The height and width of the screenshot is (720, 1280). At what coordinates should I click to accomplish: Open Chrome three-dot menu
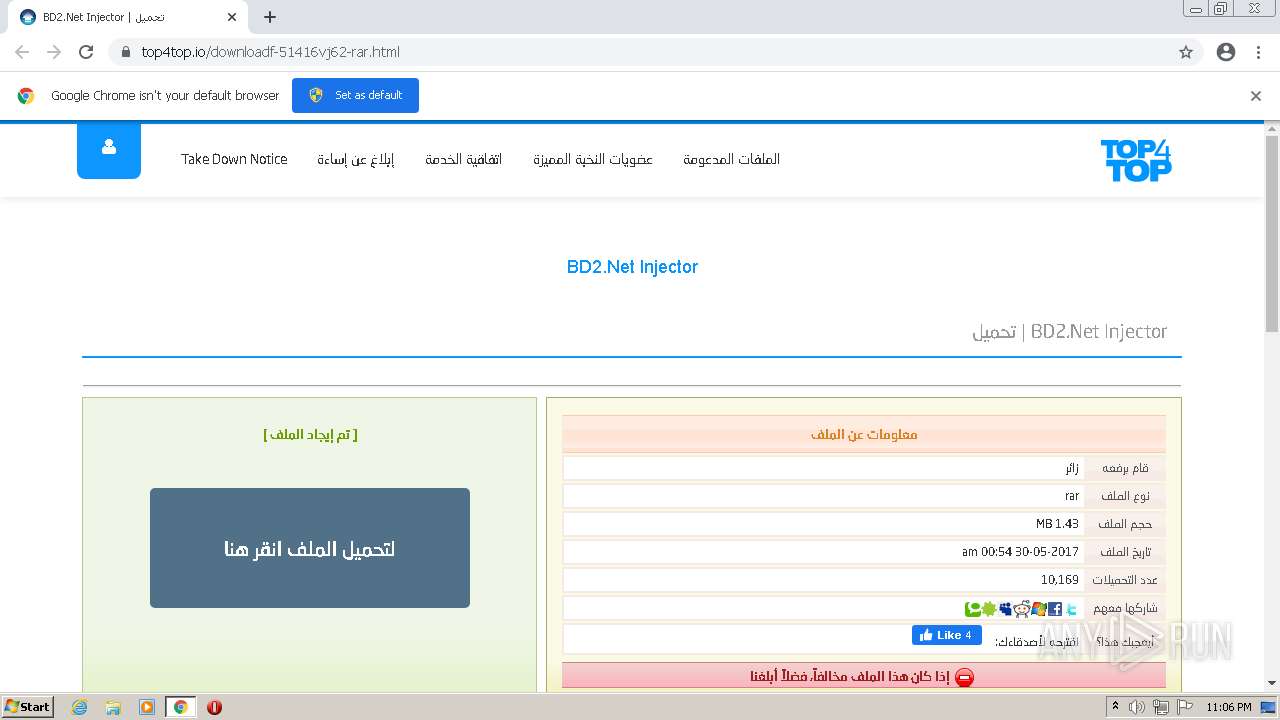[x=1258, y=52]
